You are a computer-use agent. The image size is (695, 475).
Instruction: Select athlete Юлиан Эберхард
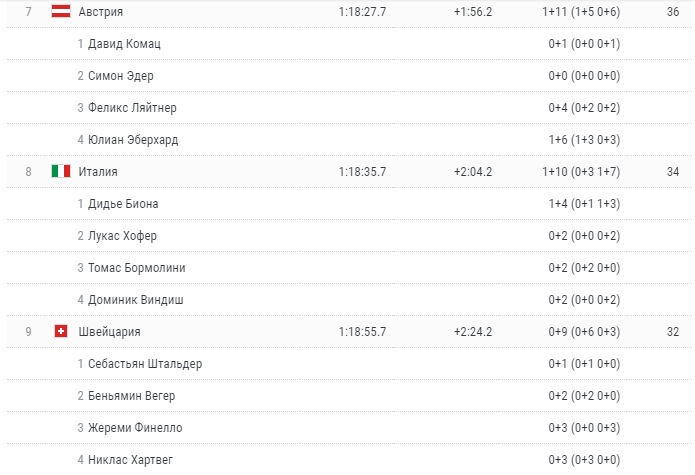click(x=133, y=140)
